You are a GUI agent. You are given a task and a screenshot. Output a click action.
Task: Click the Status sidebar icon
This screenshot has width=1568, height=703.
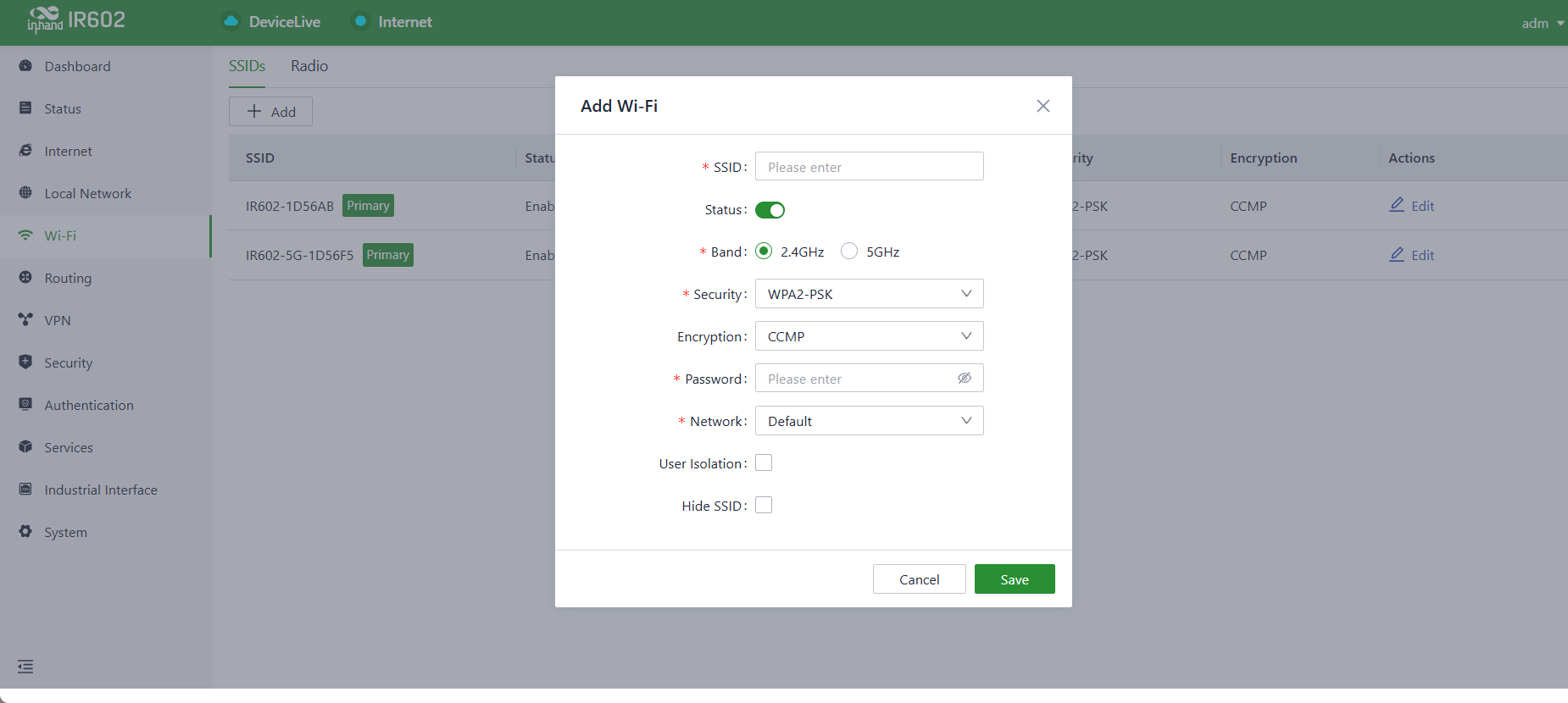[25, 108]
